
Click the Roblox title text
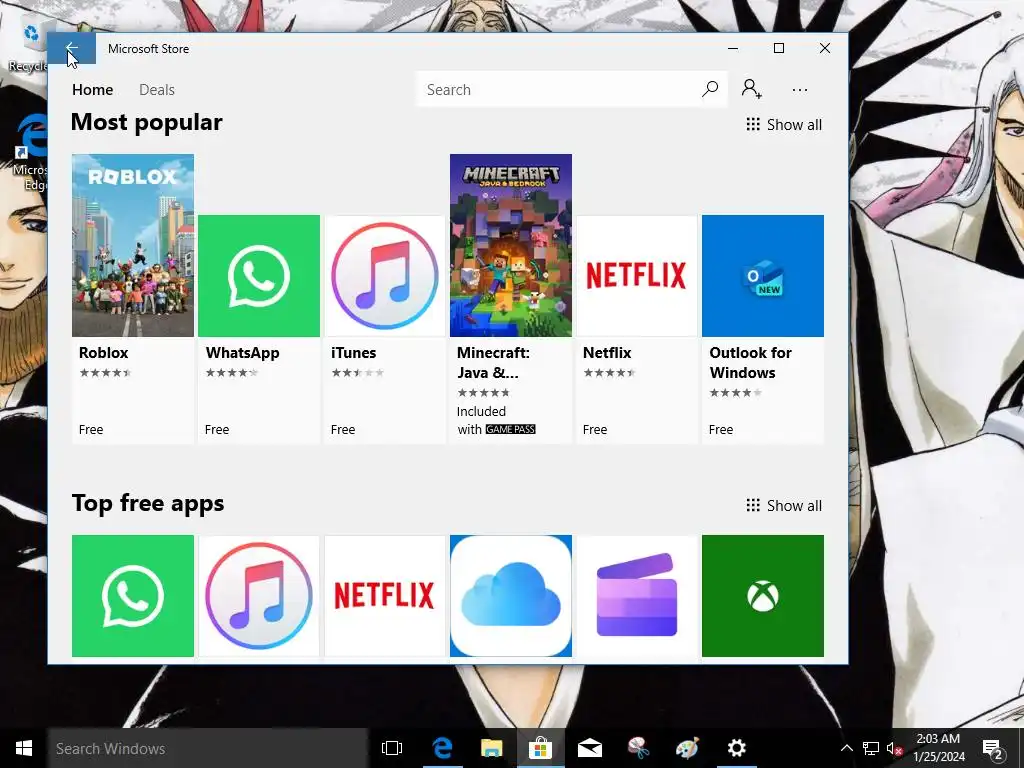[103, 353]
